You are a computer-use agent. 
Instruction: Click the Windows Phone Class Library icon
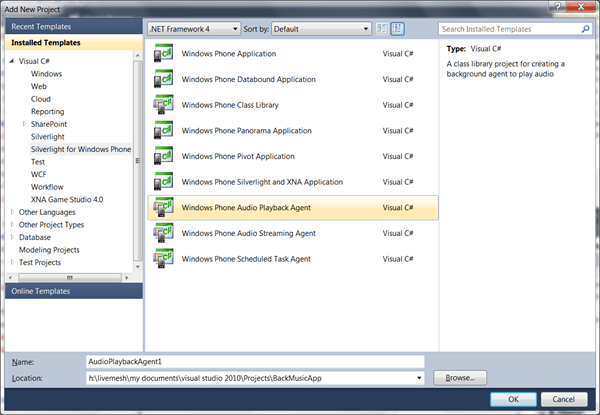[x=163, y=104]
